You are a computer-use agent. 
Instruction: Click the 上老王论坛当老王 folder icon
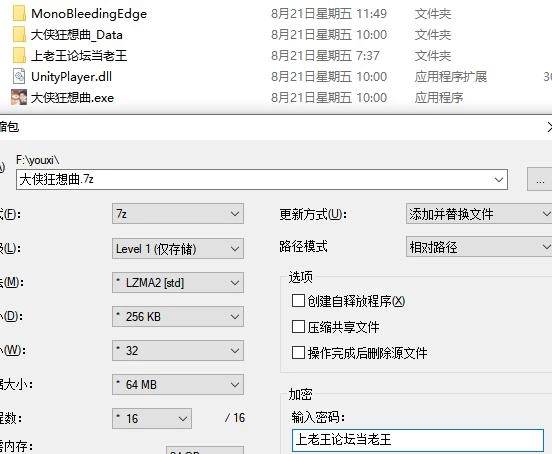[19, 56]
